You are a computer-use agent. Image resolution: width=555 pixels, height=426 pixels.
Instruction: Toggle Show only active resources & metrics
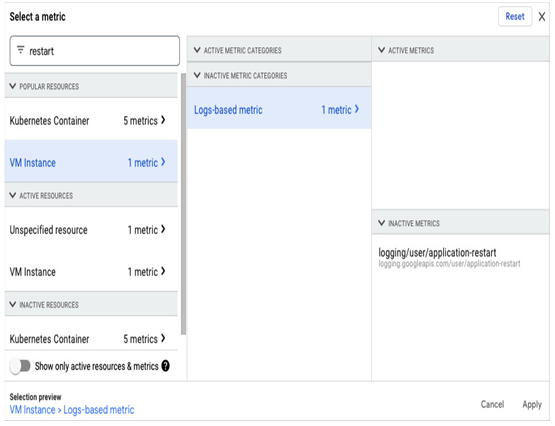coord(20,366)
